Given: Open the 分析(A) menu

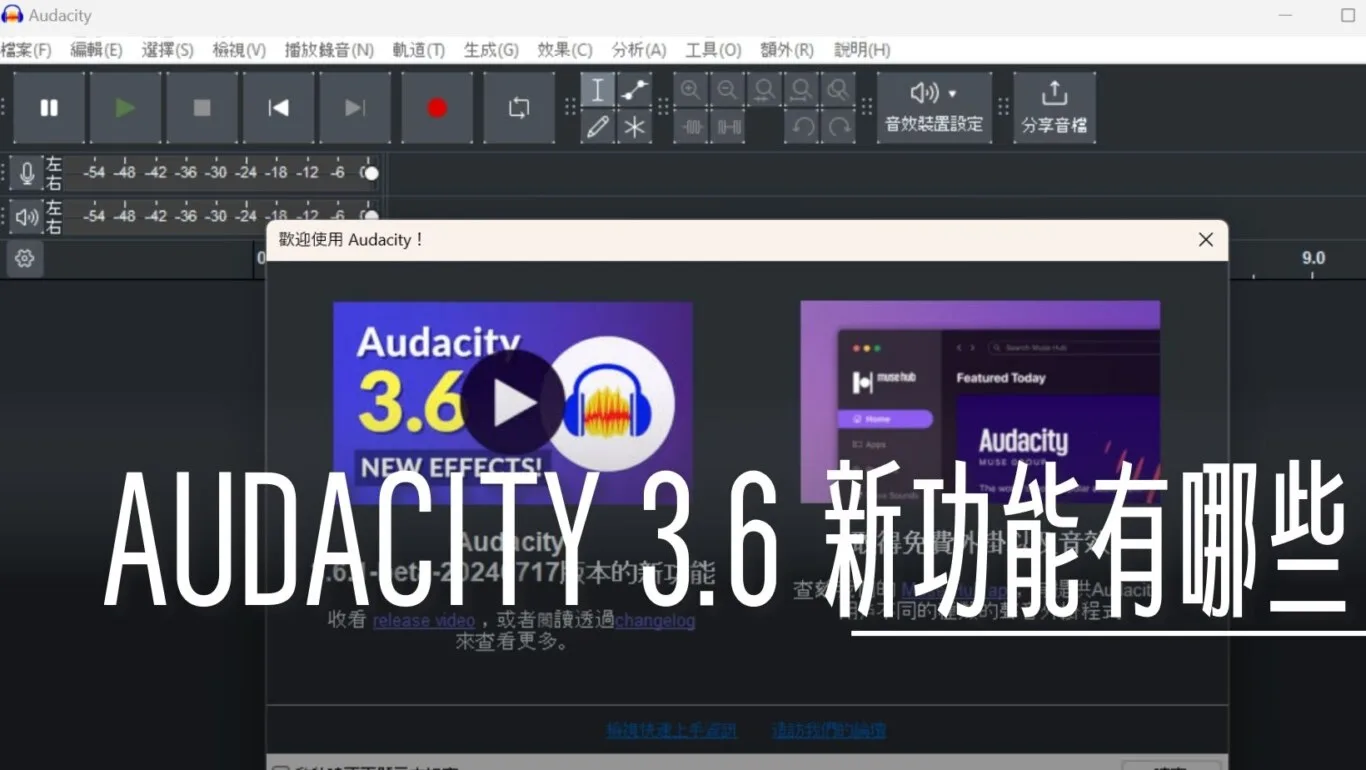Looking at the screenshot, I should [x=639, y=50].
